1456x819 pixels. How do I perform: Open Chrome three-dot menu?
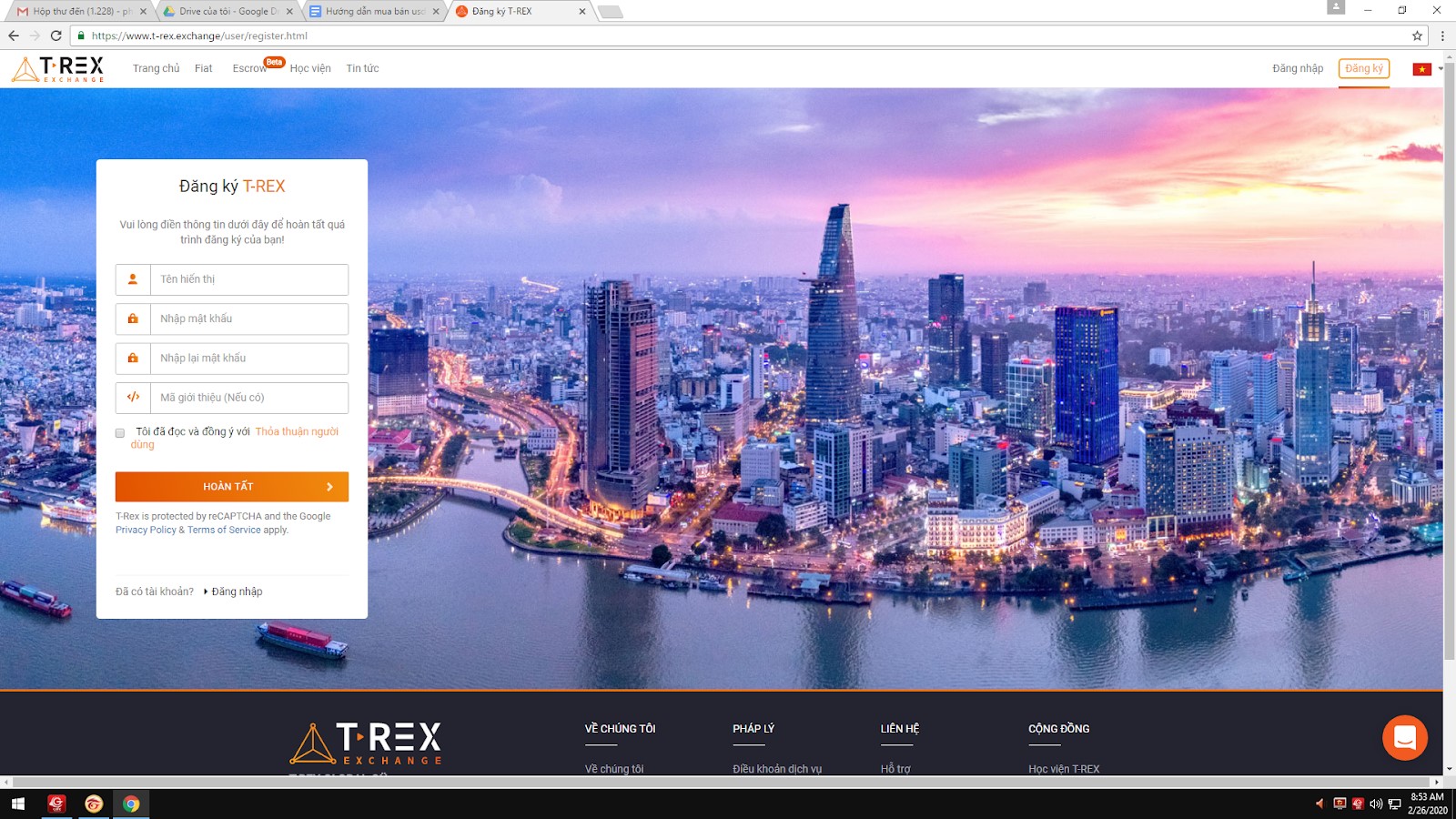pyautogui.click(x=1442, y=35)
